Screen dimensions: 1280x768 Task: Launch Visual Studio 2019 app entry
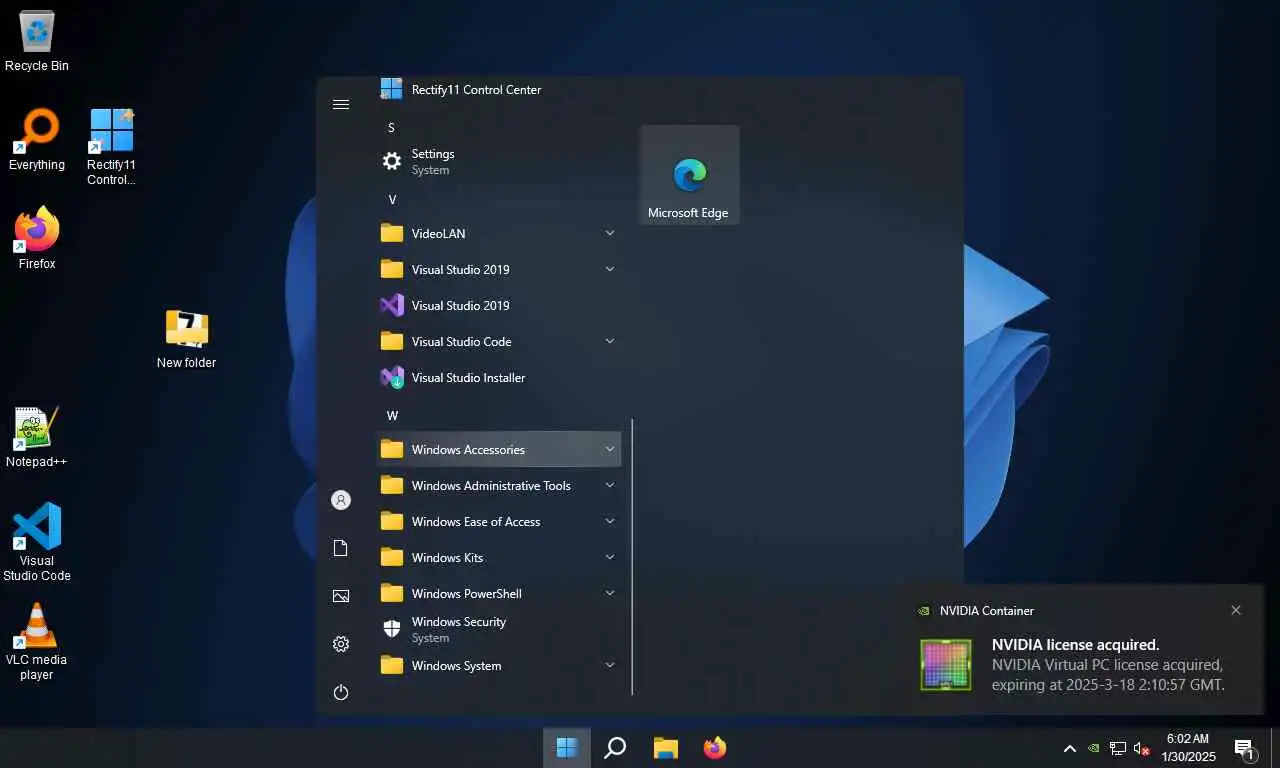[498, 305]
